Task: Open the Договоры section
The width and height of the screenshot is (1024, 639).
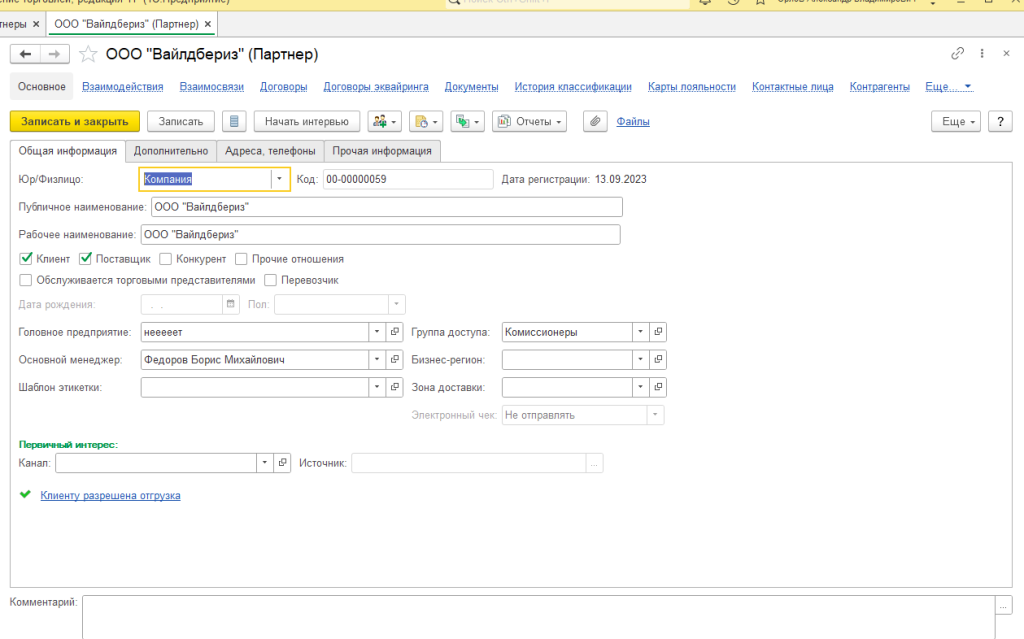Action: point(283,87)
